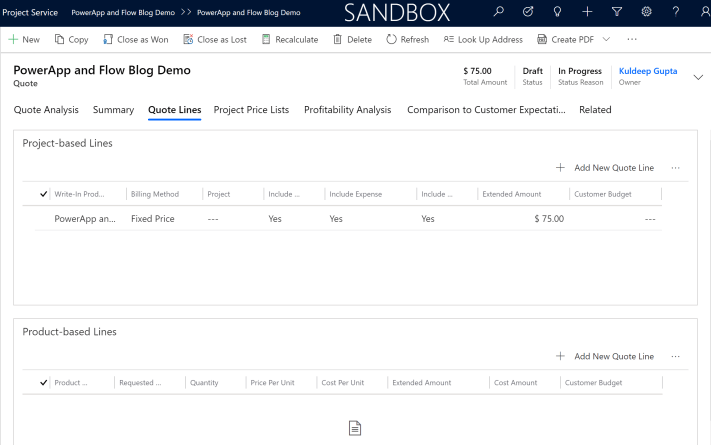The width and height of the screenshot is (711, 445).
Task: Refresh the quote record
Action: click(x=407, y=39)
